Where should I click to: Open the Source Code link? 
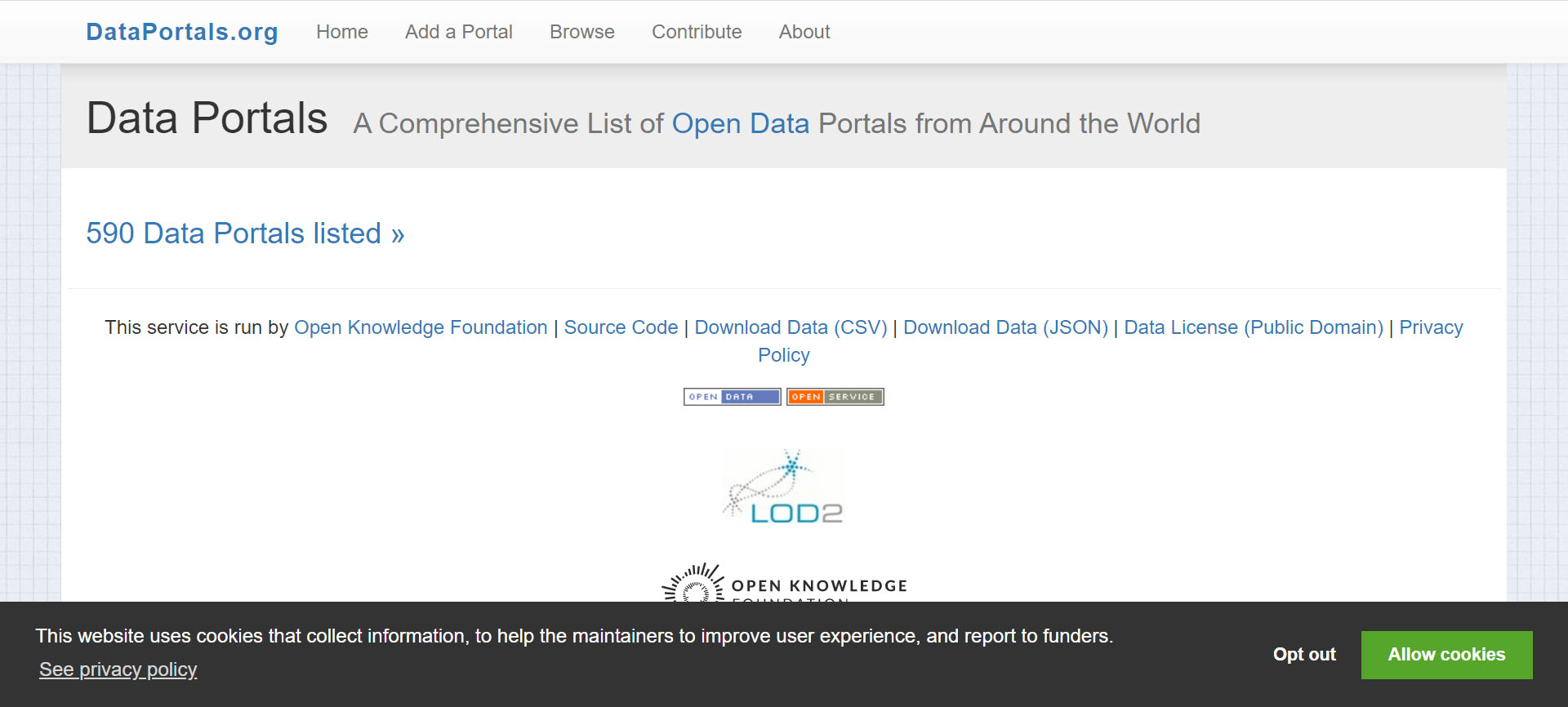click(x=621, y=327)
